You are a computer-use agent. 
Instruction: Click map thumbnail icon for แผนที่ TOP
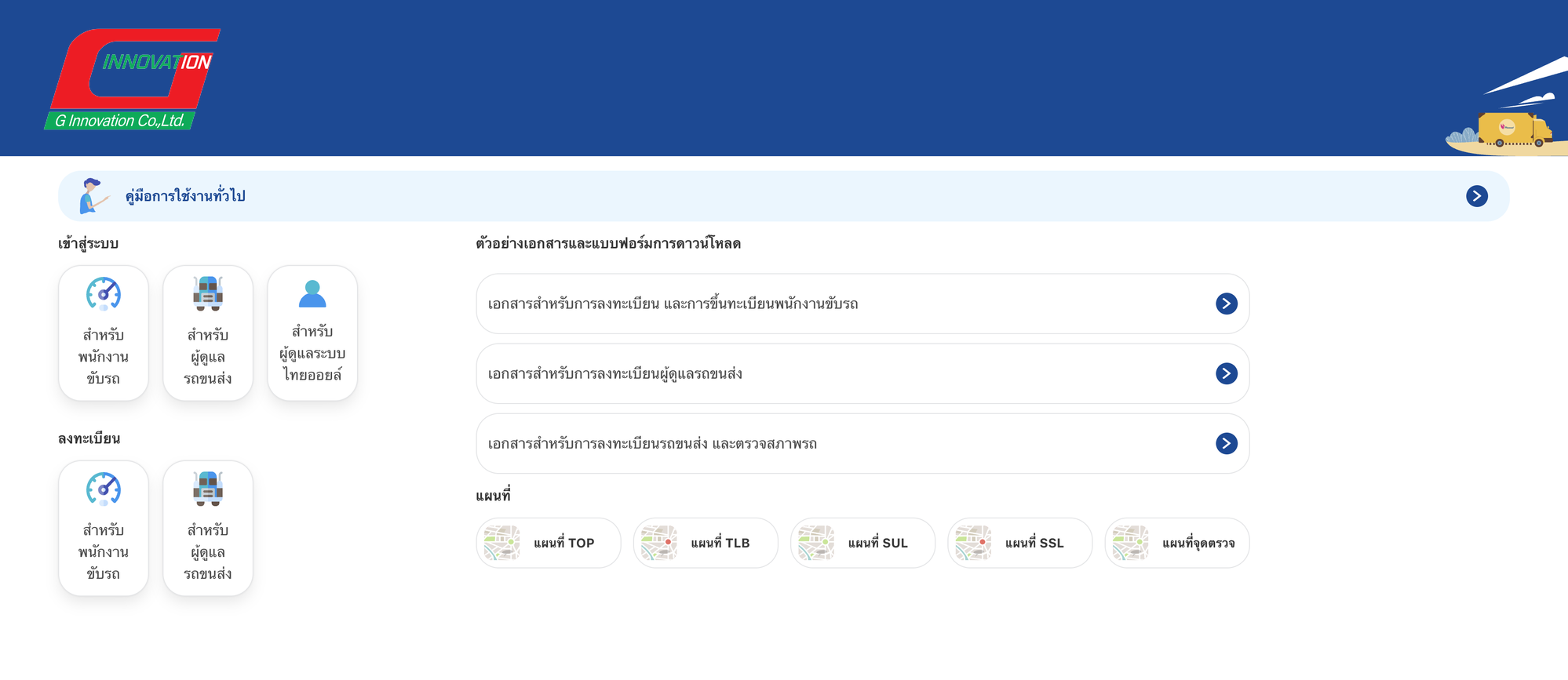click(502, 543)
